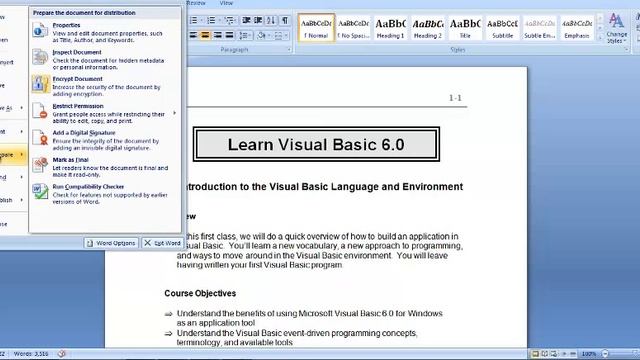
Task: Select Properties menu entry
Action: [x=105, y=32]
